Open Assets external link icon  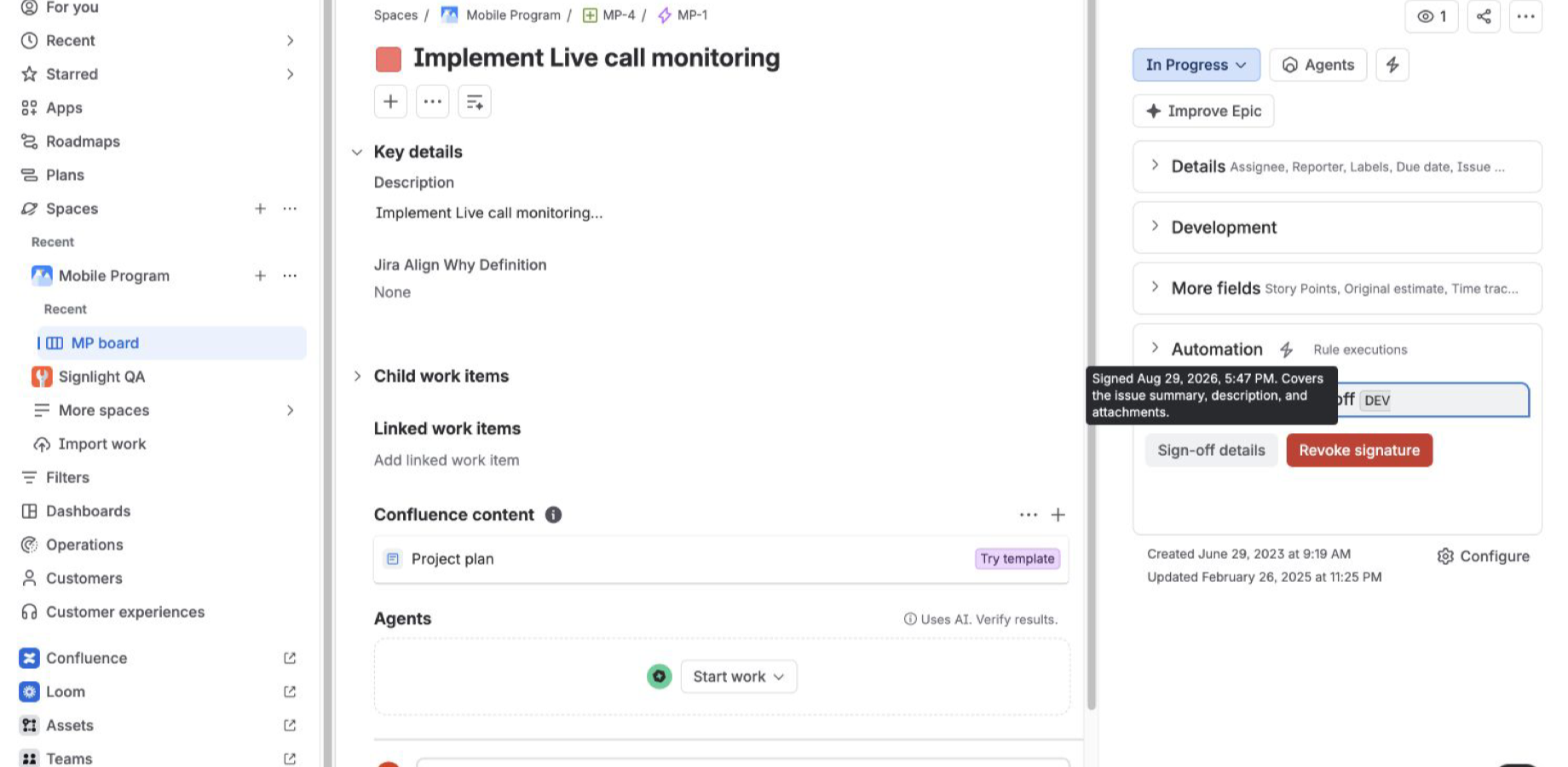click(290, 726)
